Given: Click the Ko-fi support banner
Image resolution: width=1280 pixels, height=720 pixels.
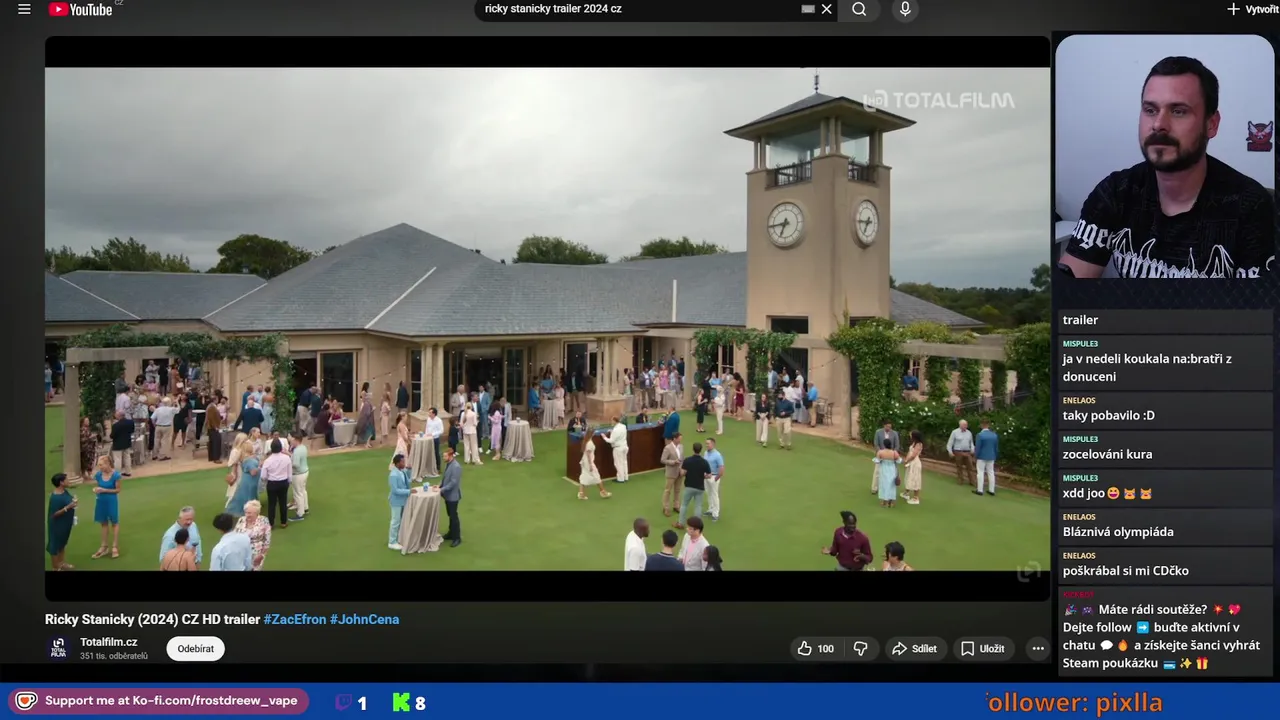Looking at the screenshot, I should coord(160,701).
